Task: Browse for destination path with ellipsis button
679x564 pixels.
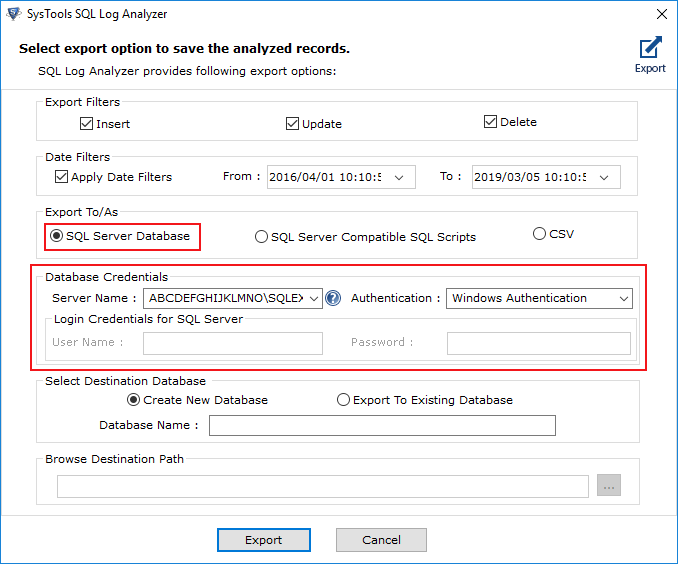Action: click(609, 485)
